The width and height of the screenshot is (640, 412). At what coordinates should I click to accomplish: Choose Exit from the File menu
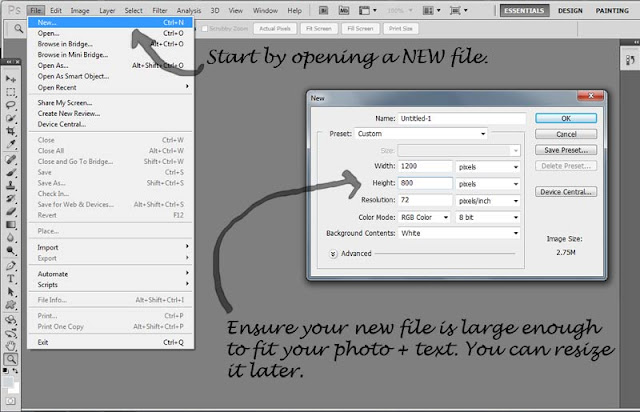click(110, 342)
